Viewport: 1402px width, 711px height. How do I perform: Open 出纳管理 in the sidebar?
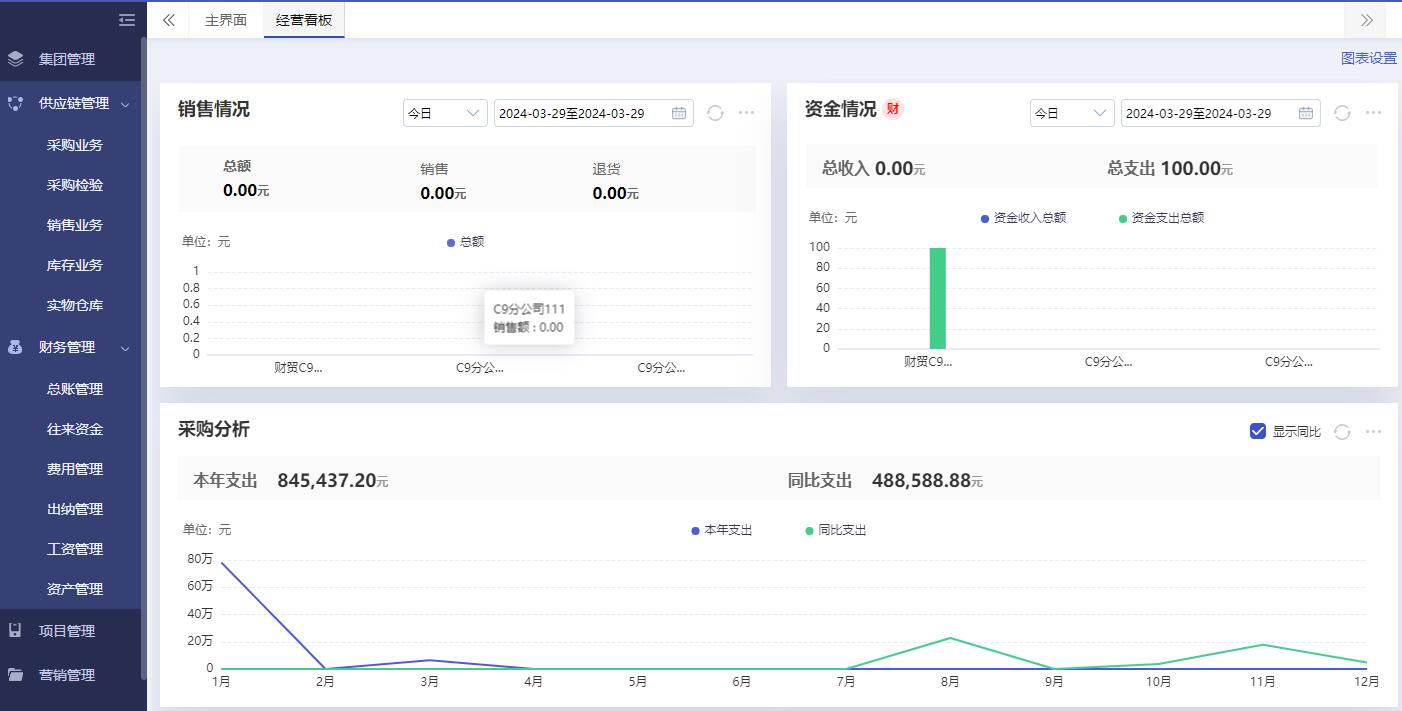coord(75,509)
